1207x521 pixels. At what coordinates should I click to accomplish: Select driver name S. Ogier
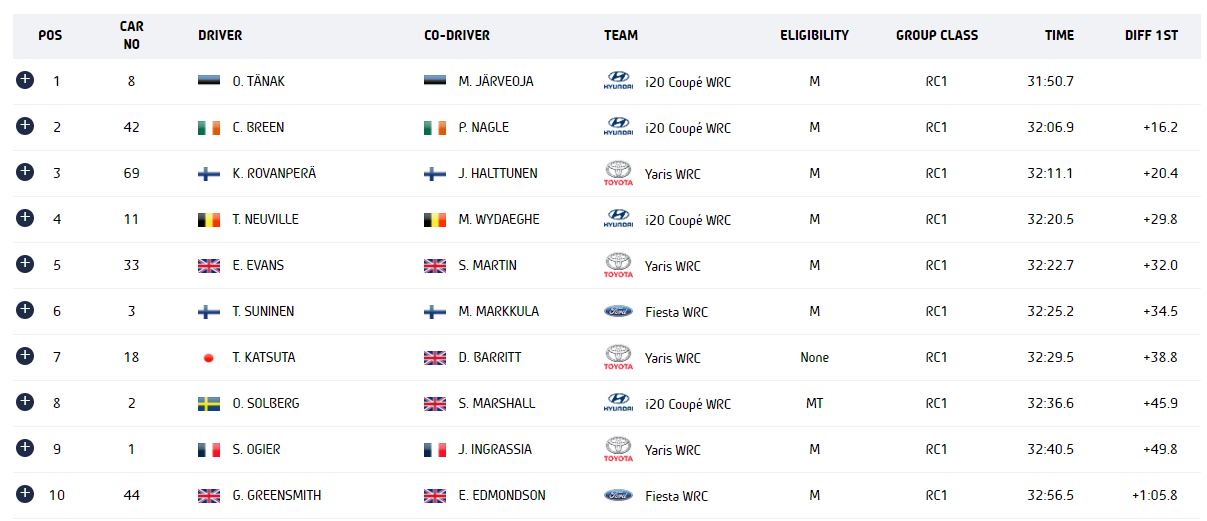(x=256, y=449)
